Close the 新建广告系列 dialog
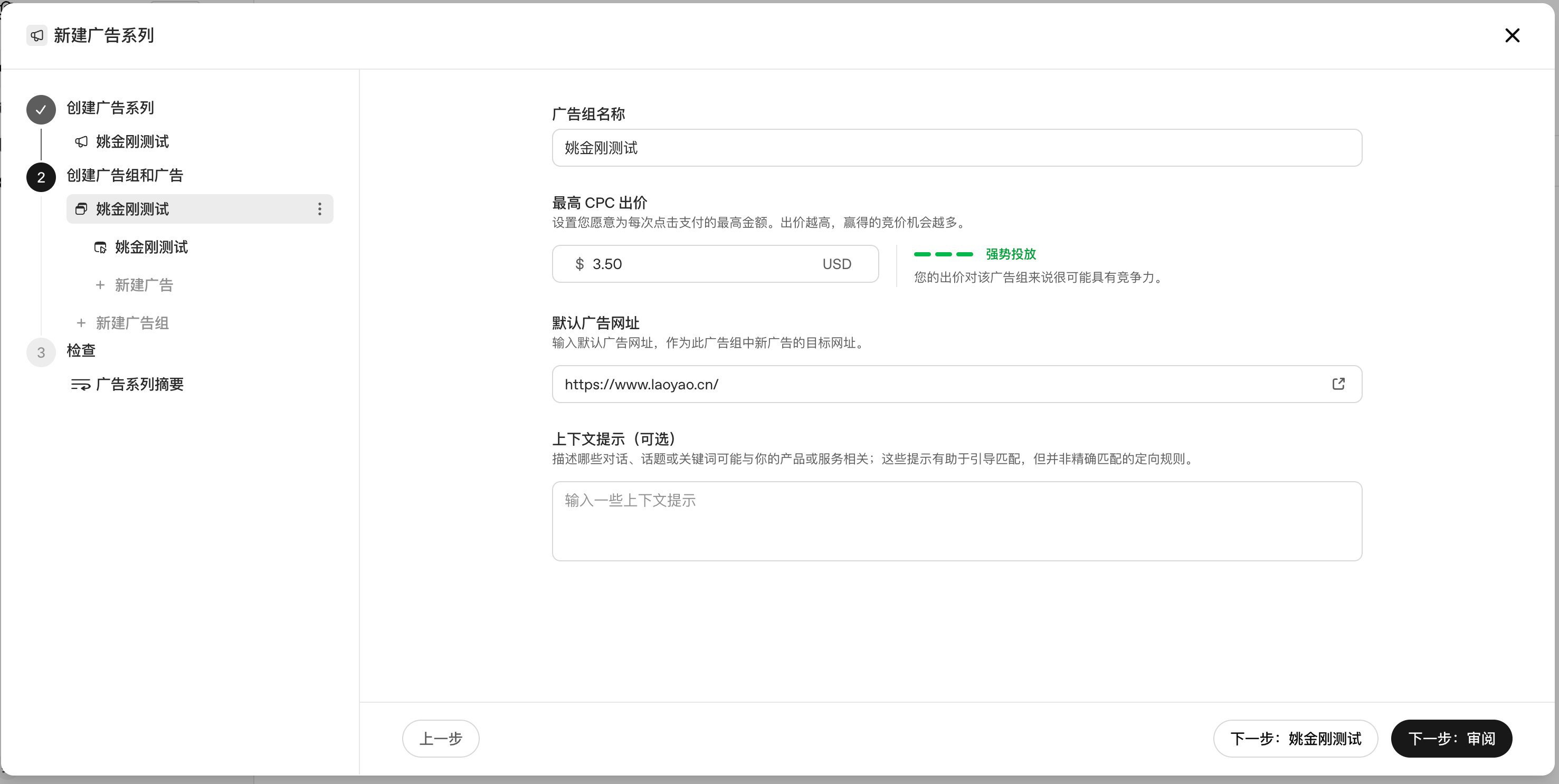 click(1512, 36)
